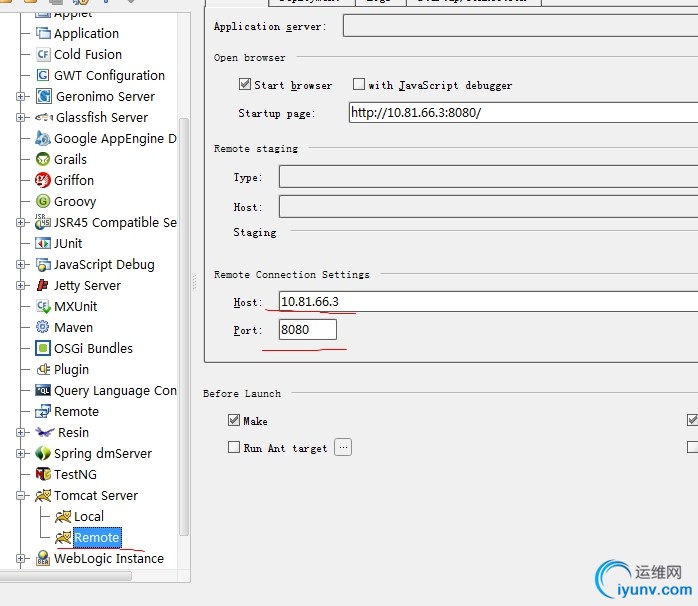Open Run Ant target browse button
This screenshot has width=698, height=606.
click(343, 447)
